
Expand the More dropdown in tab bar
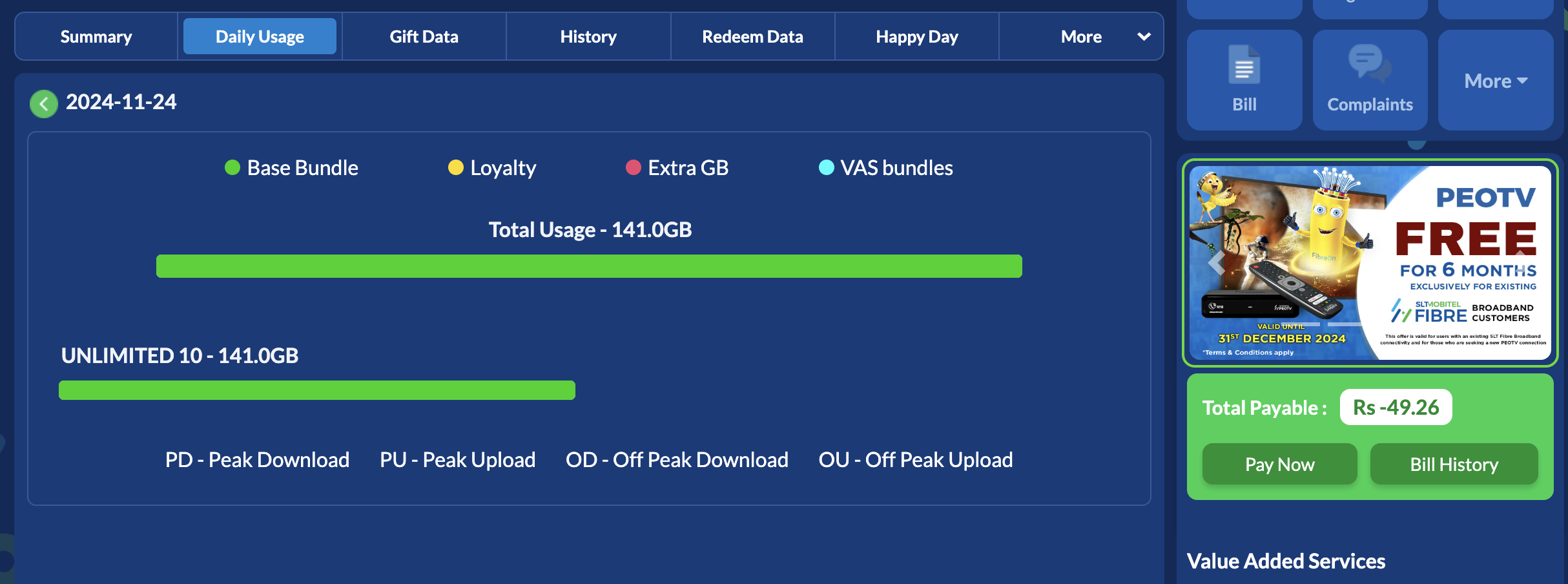pos(1081,37)
